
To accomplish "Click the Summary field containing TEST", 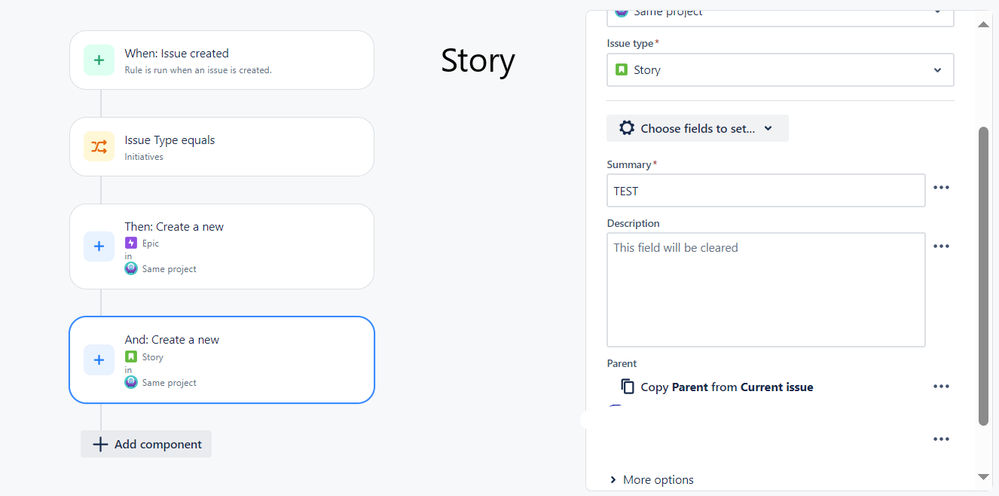I will coord(766,190).
